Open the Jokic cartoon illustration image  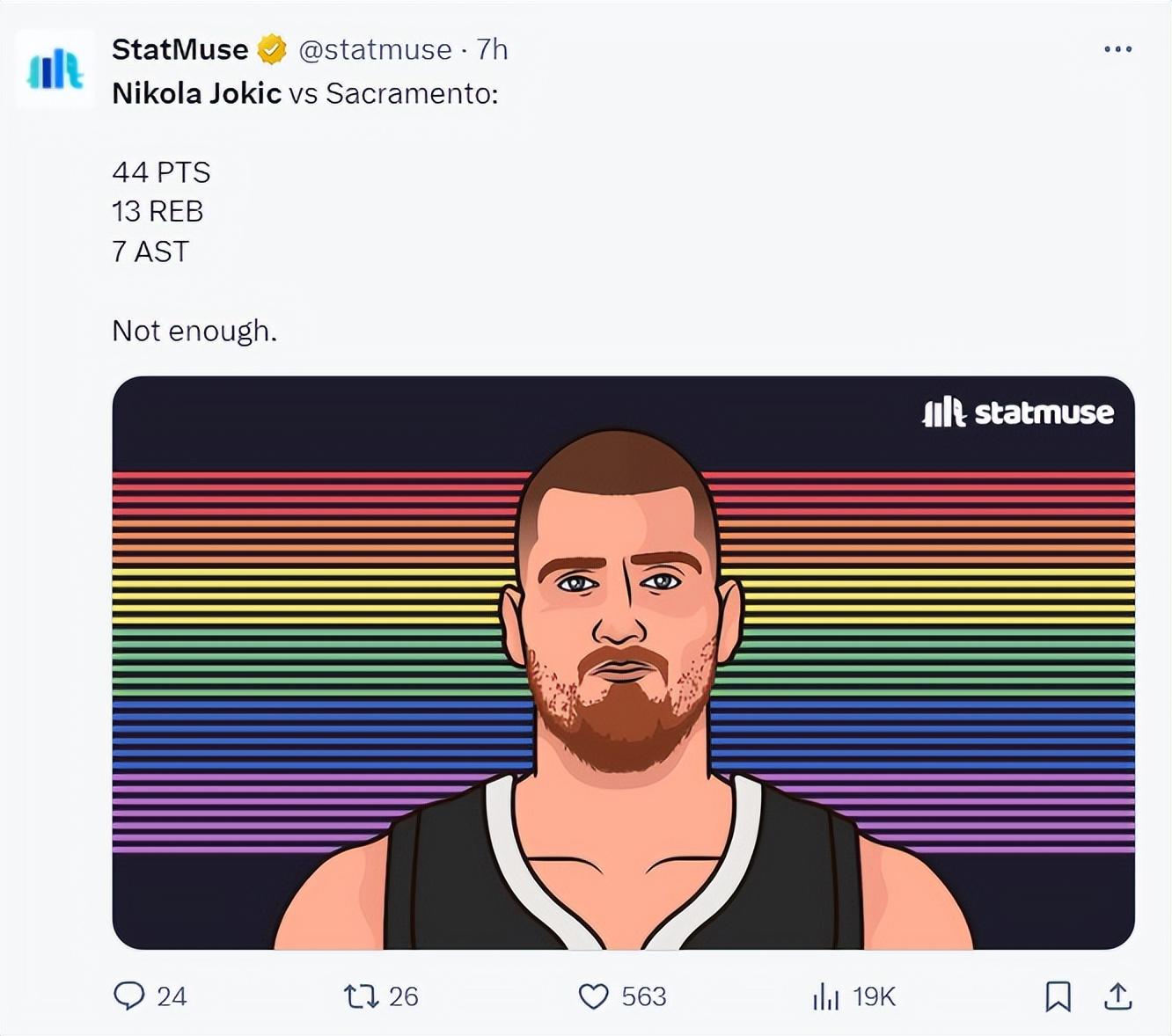[623, 668]
